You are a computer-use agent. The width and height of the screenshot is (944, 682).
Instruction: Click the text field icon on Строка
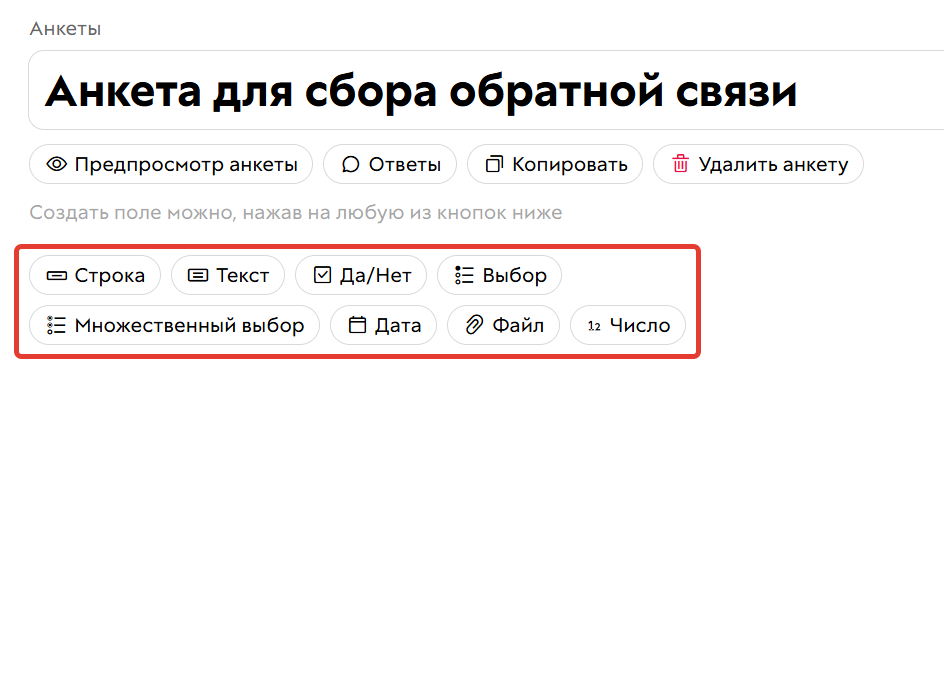coord(58,275)
